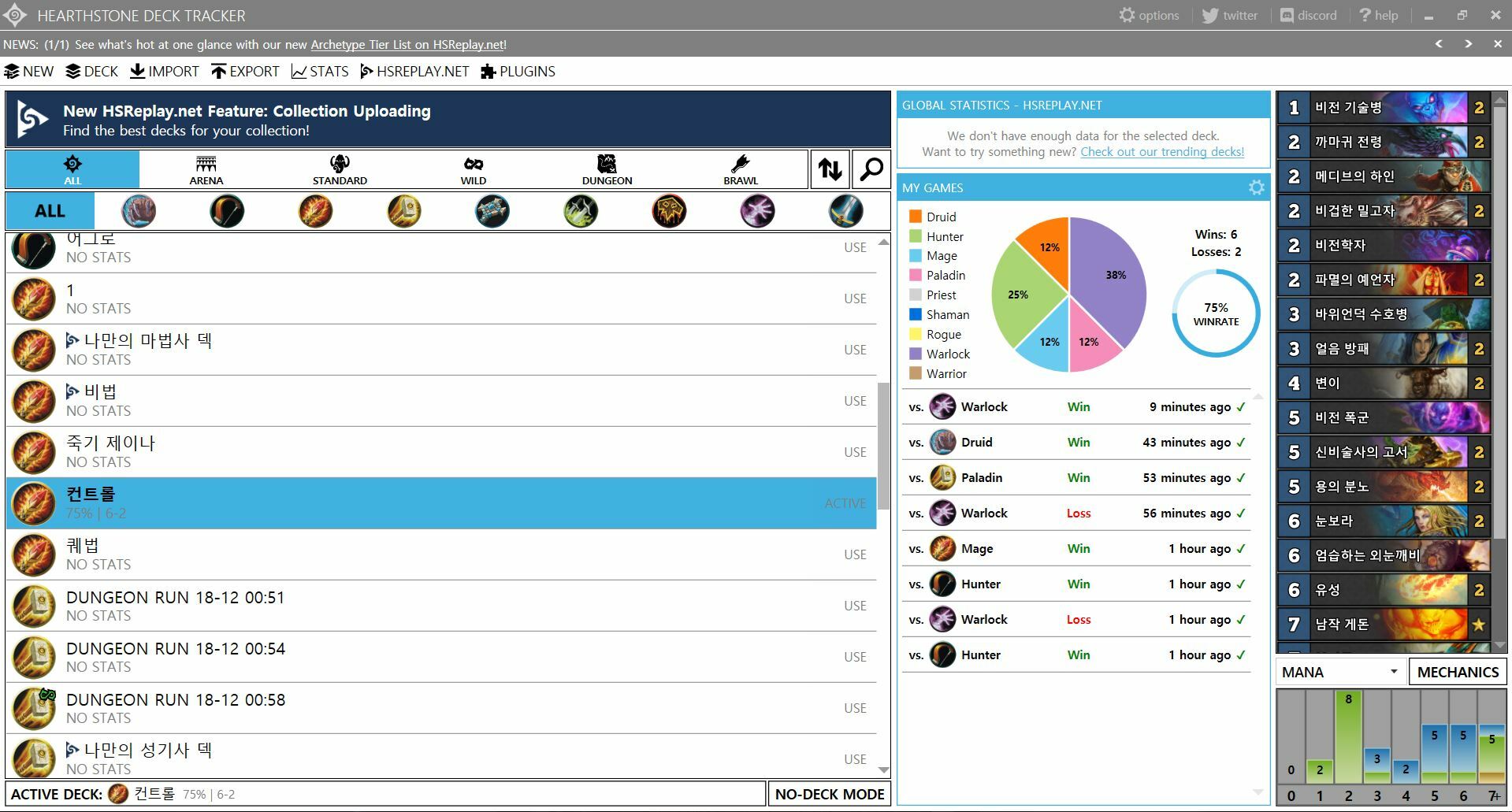Open the STATS menu
Image resolution: width=1512 pixels, height=812 pixels.
click(x=320, y=72)
